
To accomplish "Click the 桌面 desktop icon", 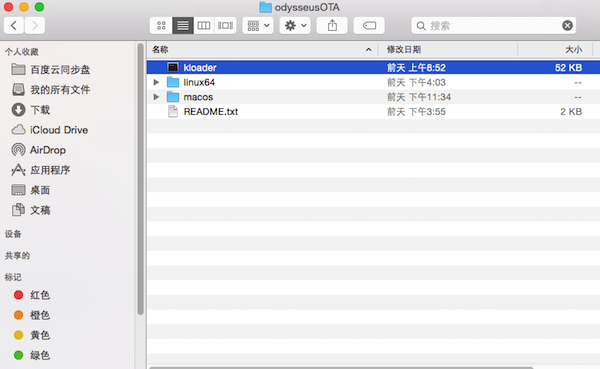I will (x=18, y=190).
